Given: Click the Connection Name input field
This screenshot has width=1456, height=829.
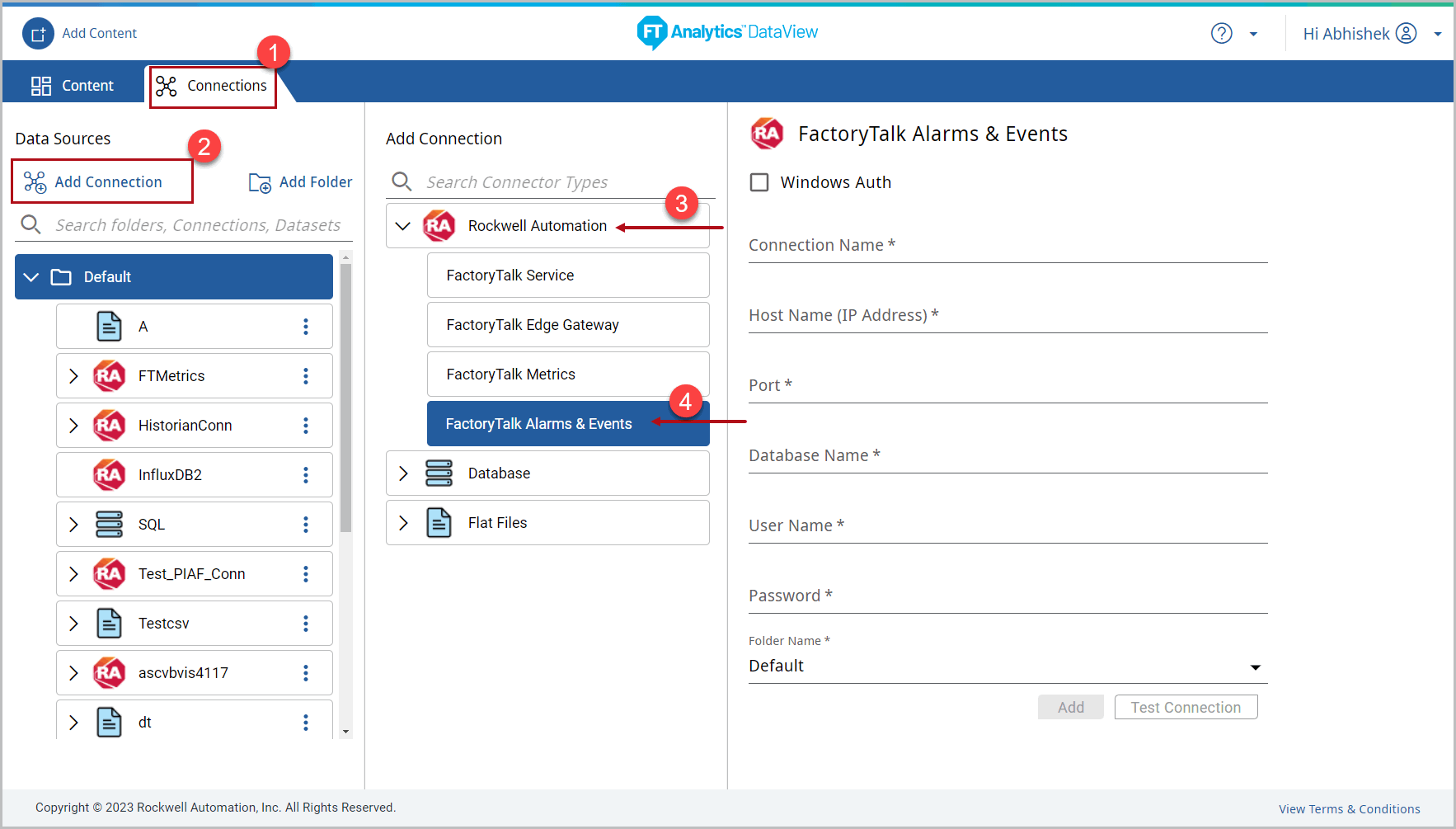Looking at the screenshot, I should tap(1007, 247).
